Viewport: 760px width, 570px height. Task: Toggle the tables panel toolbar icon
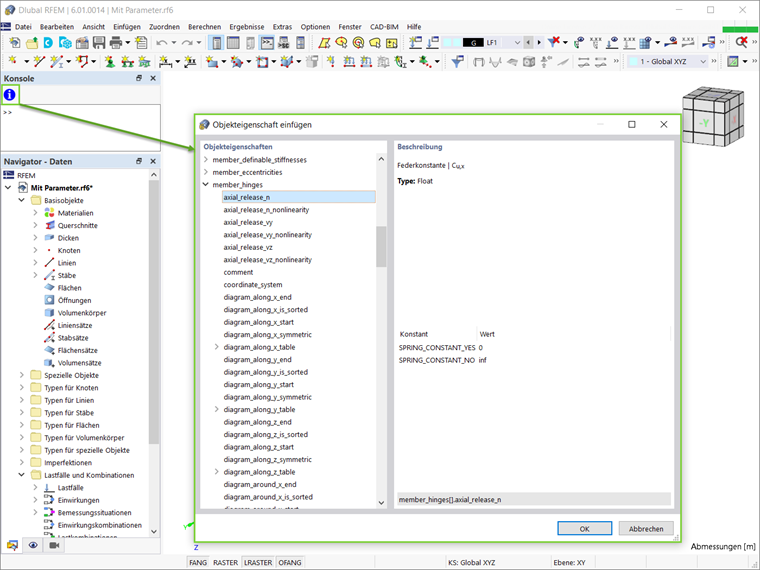(233, 43)
